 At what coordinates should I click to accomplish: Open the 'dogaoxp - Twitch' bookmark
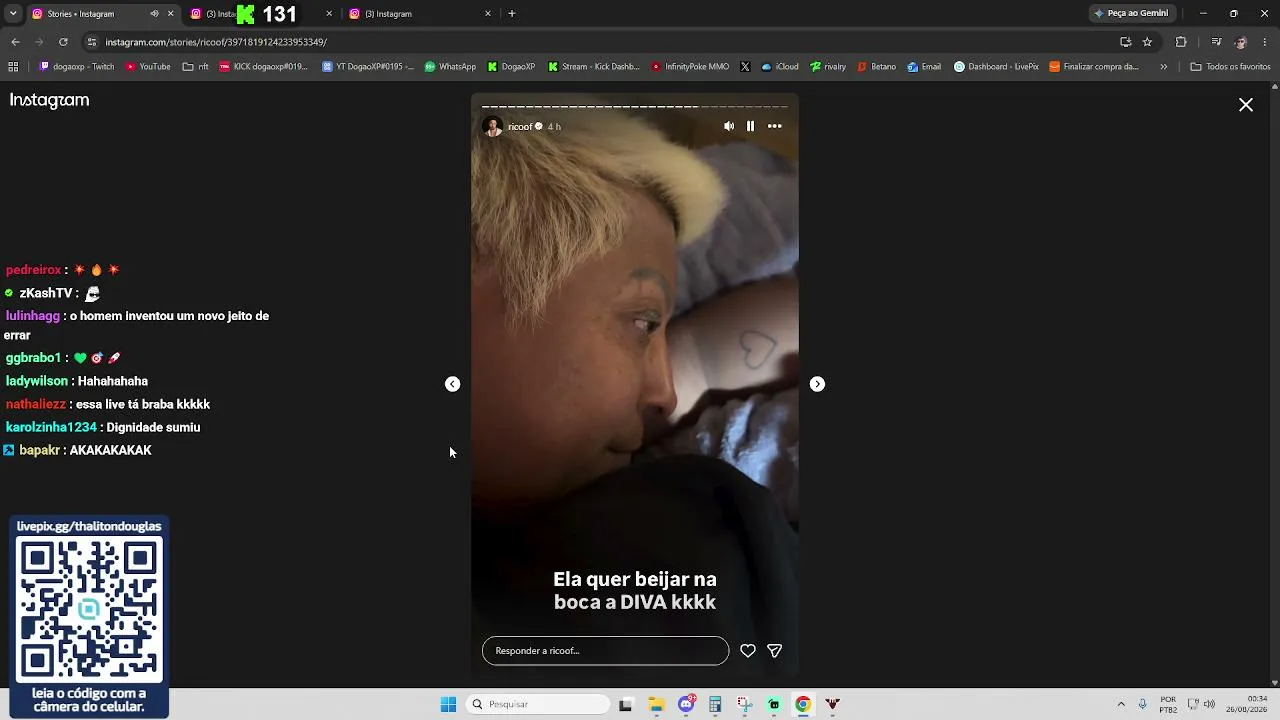coord(77,67)
